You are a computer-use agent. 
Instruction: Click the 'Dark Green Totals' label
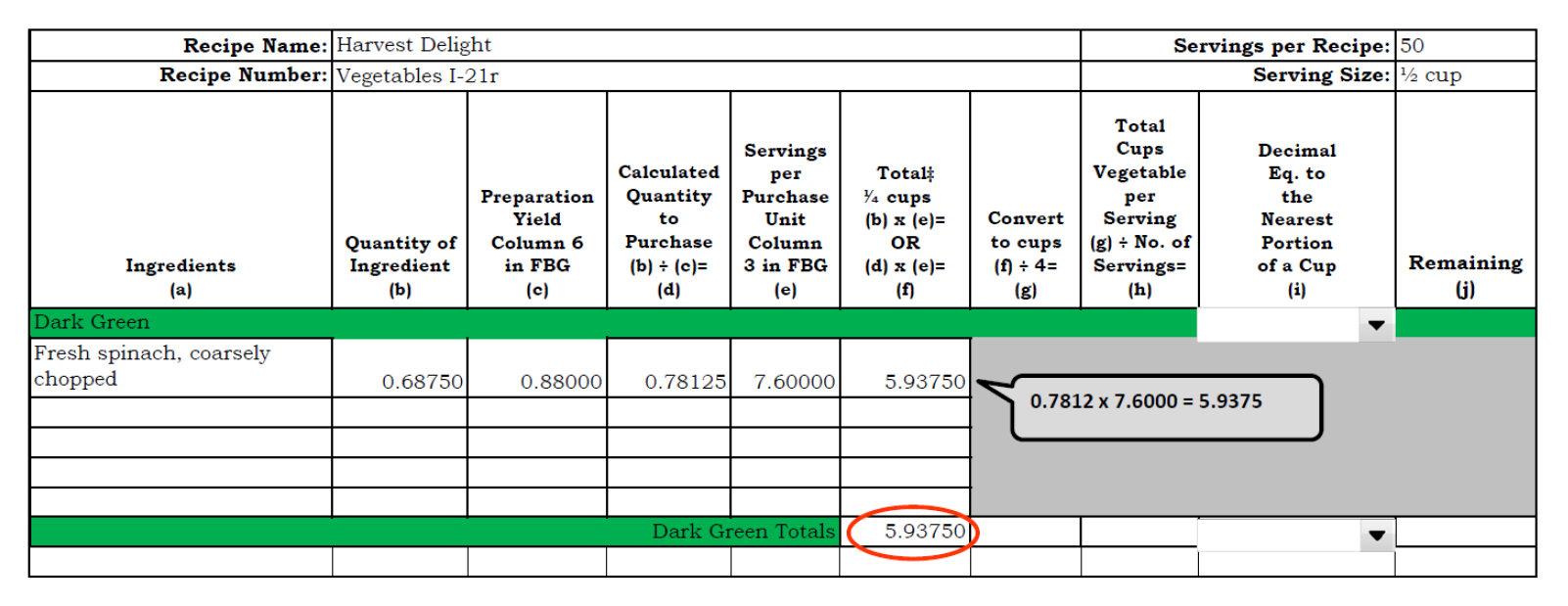pyautogui.click(x=744, y=531)
